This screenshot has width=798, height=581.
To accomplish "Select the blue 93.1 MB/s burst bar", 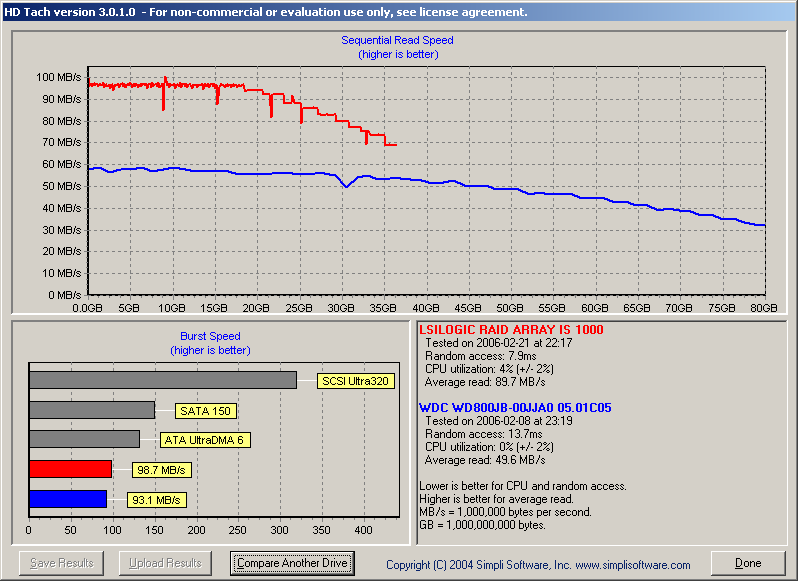I will 68,499.
